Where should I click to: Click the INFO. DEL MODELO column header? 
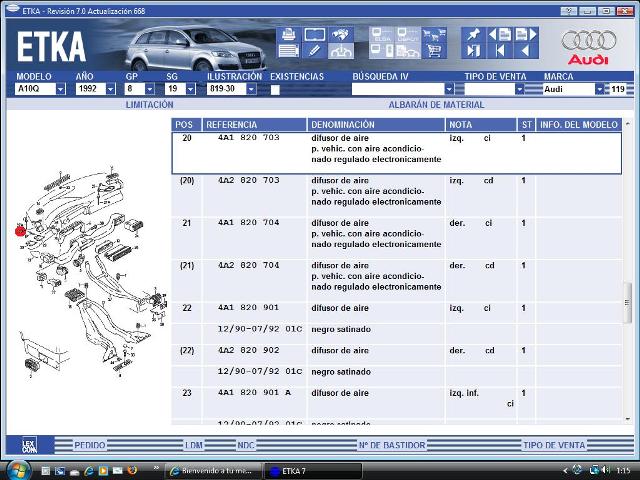[579, 124]
